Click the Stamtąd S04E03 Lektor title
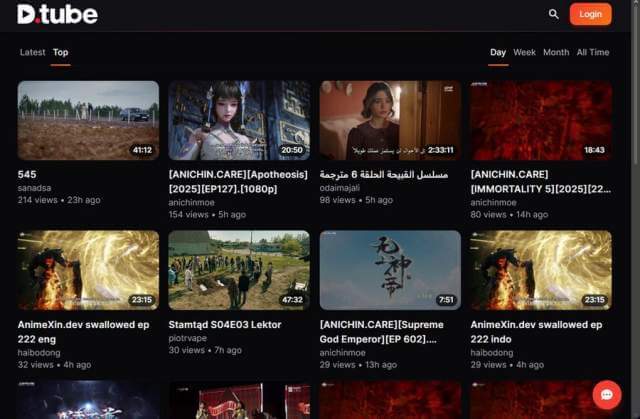 tap(225, 325)
